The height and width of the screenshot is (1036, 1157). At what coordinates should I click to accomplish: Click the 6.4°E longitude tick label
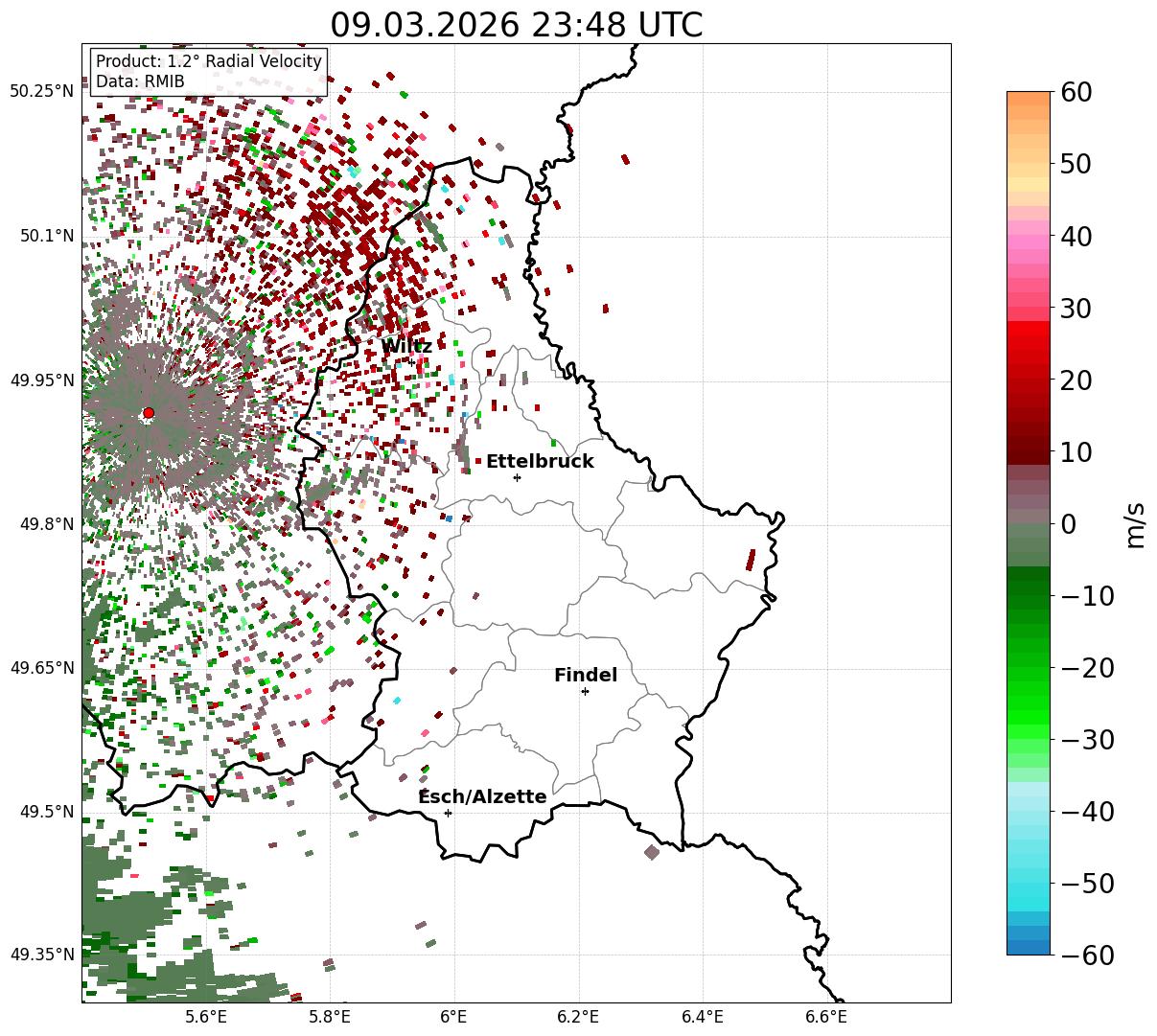tap(703, 1017)
